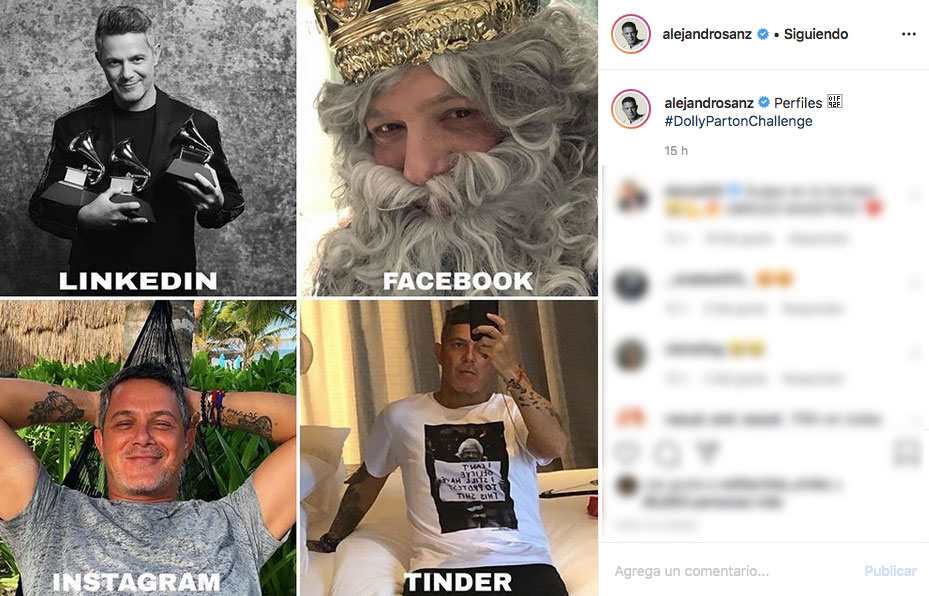Click the TINDER mirror selfie photo
Screen dimensions: 929x596
click(x=449, y=448)
